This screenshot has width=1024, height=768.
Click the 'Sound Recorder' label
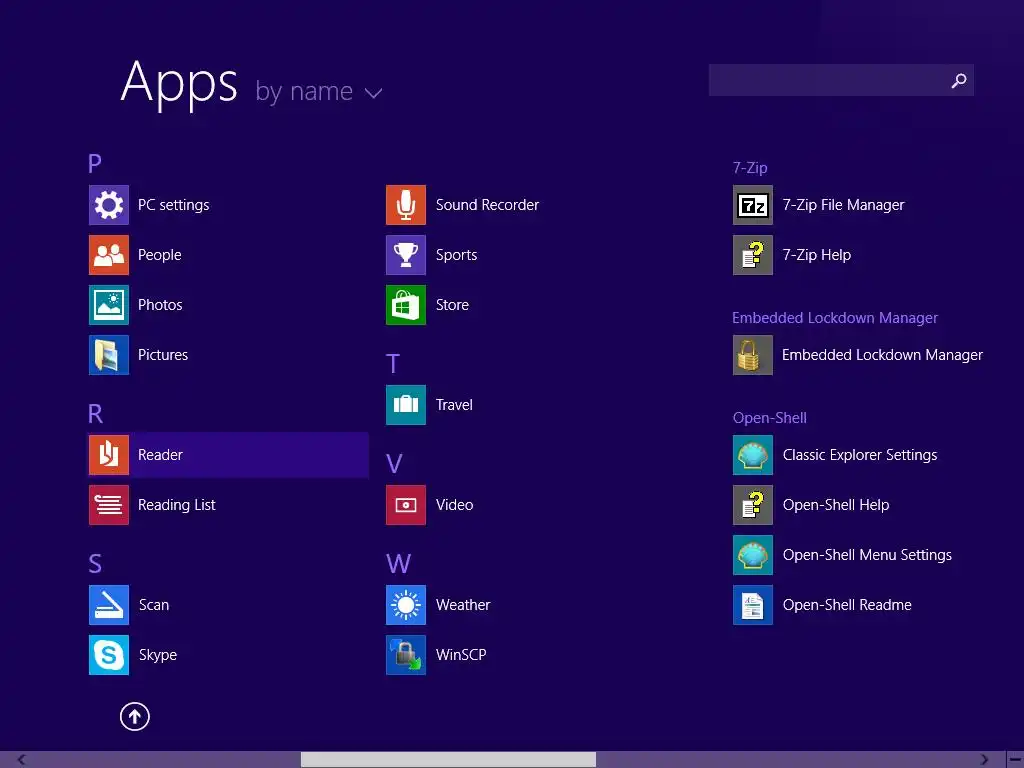(x=487, y=205)
